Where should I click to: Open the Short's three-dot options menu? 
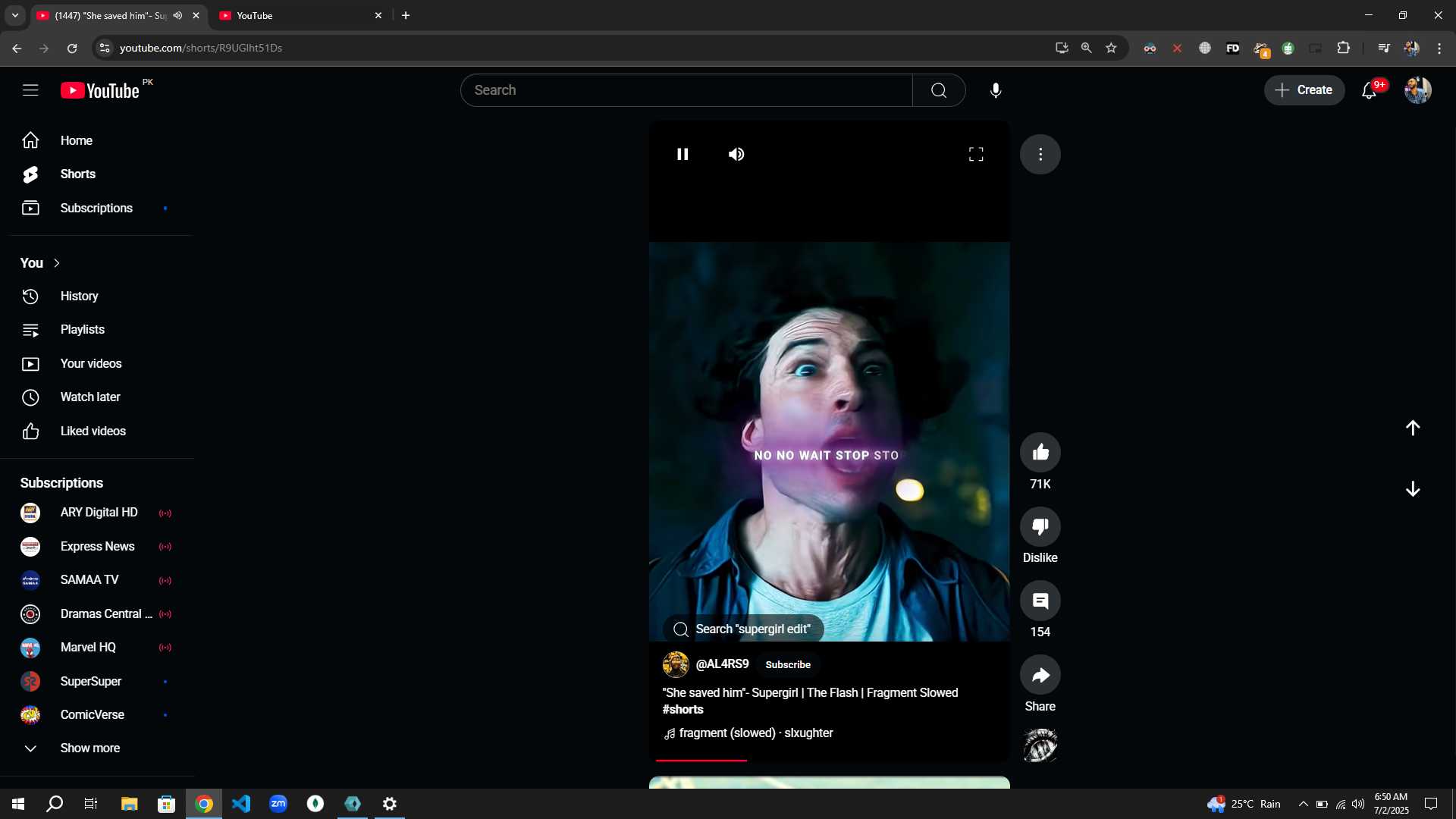click(x=1040, y=154)
